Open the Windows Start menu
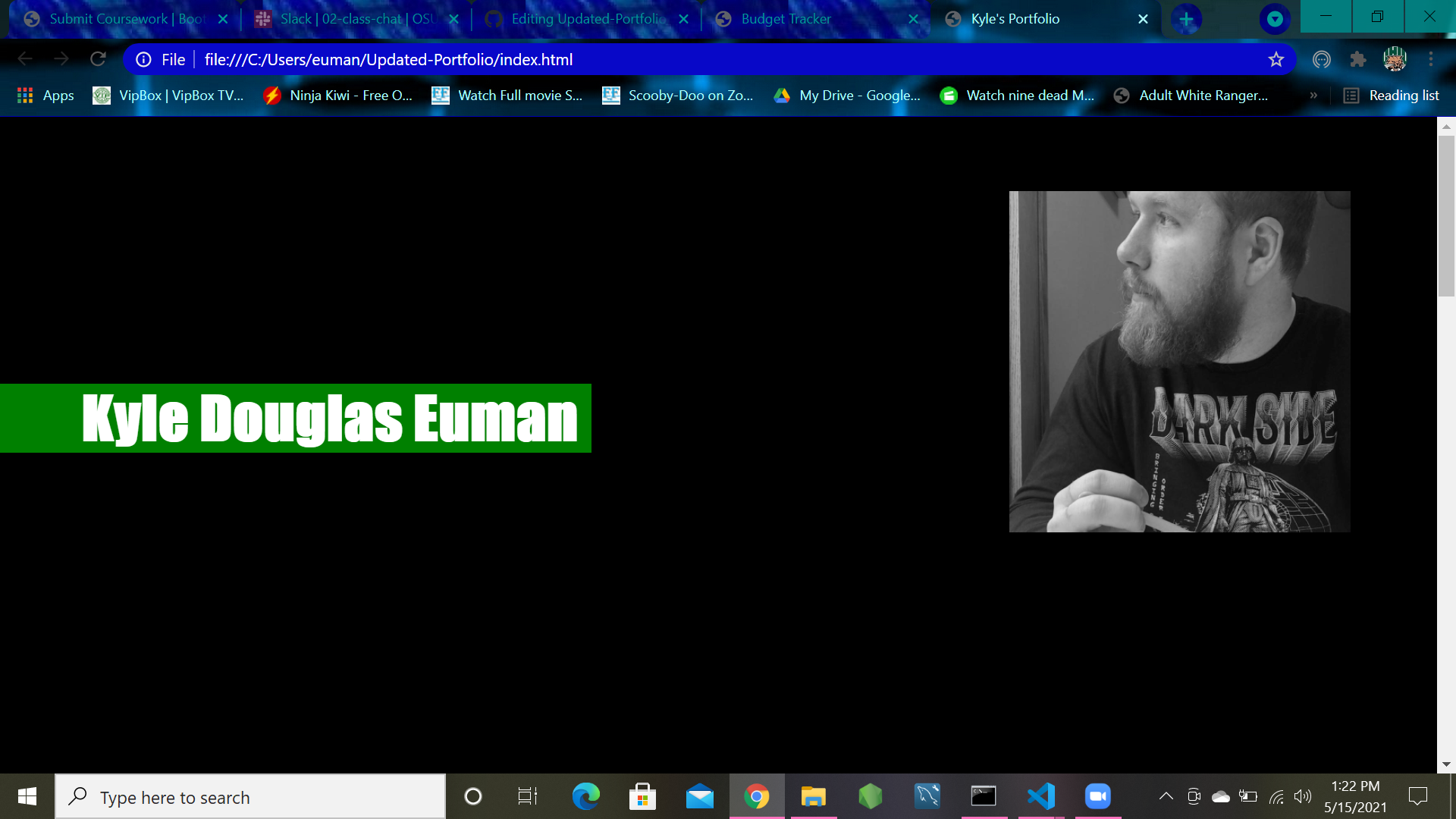Viewport: 1456px width, 819px height. tap(27, 796)
